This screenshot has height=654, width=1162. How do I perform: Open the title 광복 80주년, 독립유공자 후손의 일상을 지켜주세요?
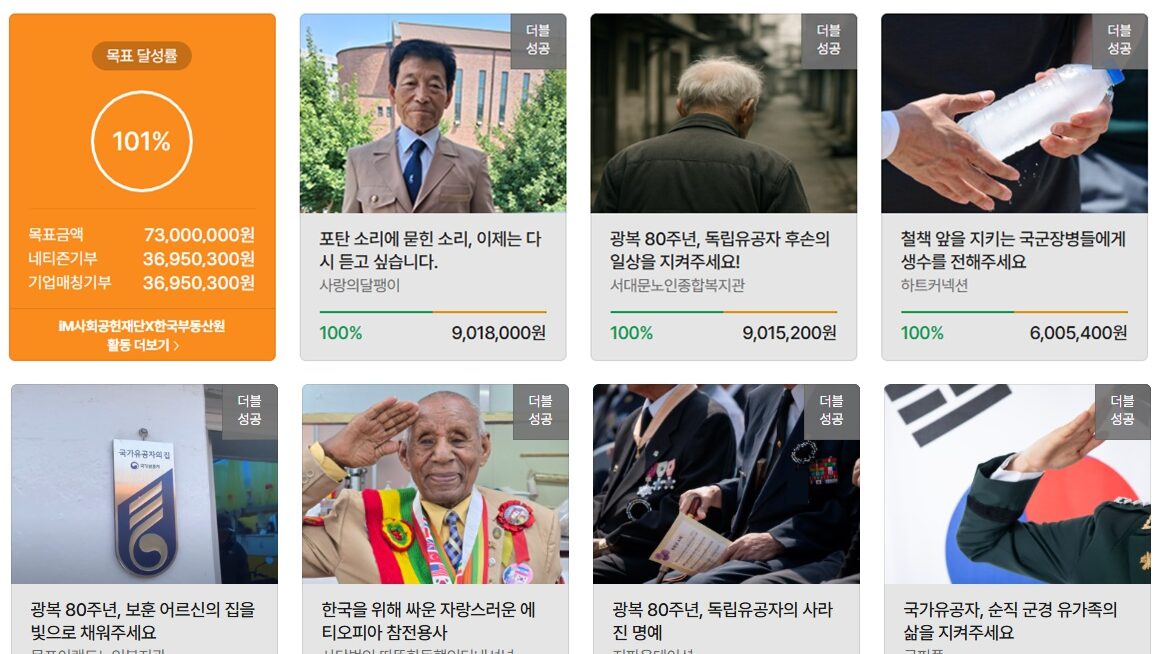click(720, 250)
